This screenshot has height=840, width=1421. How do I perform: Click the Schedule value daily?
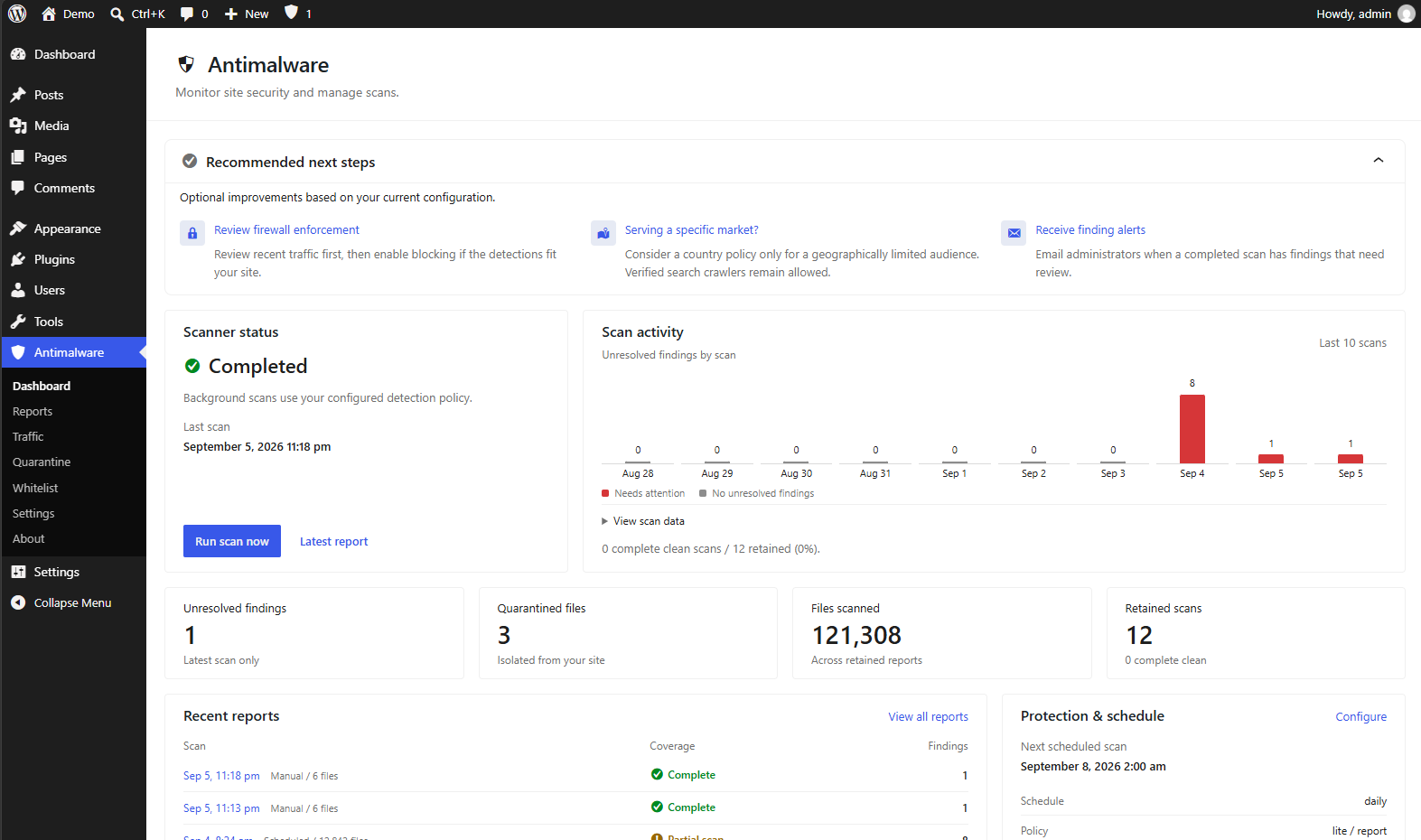click(x=1375, y=801)
